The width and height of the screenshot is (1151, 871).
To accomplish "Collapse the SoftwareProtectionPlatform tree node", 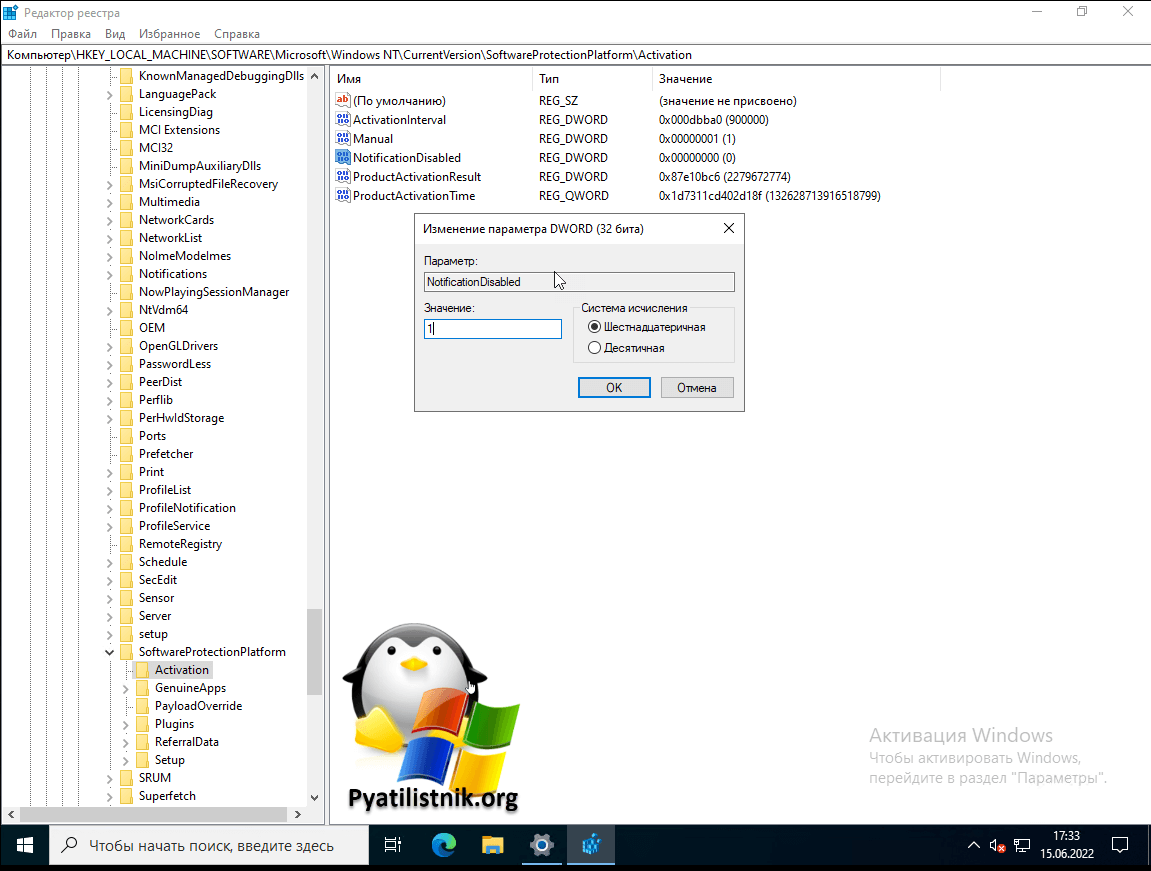I will [110, 652].
